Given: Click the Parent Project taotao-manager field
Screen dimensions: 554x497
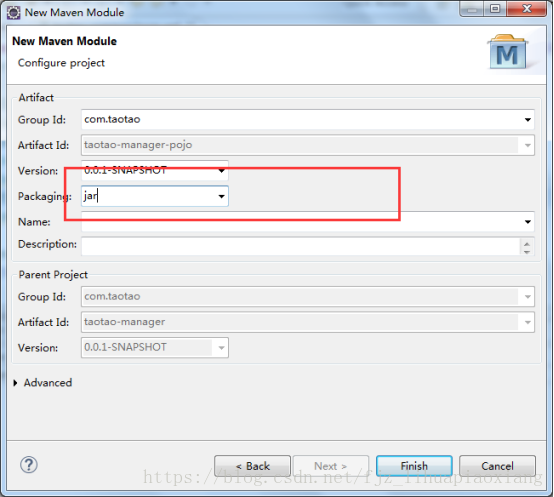Looking at the screenshot, I should click(307, 322).
